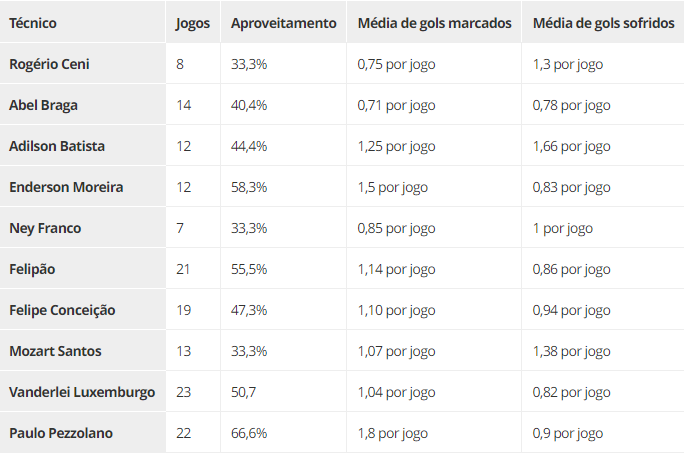Select the 66,6% aproveitamento cell
The width and height of the screenshot is (688, 459).
249,433
